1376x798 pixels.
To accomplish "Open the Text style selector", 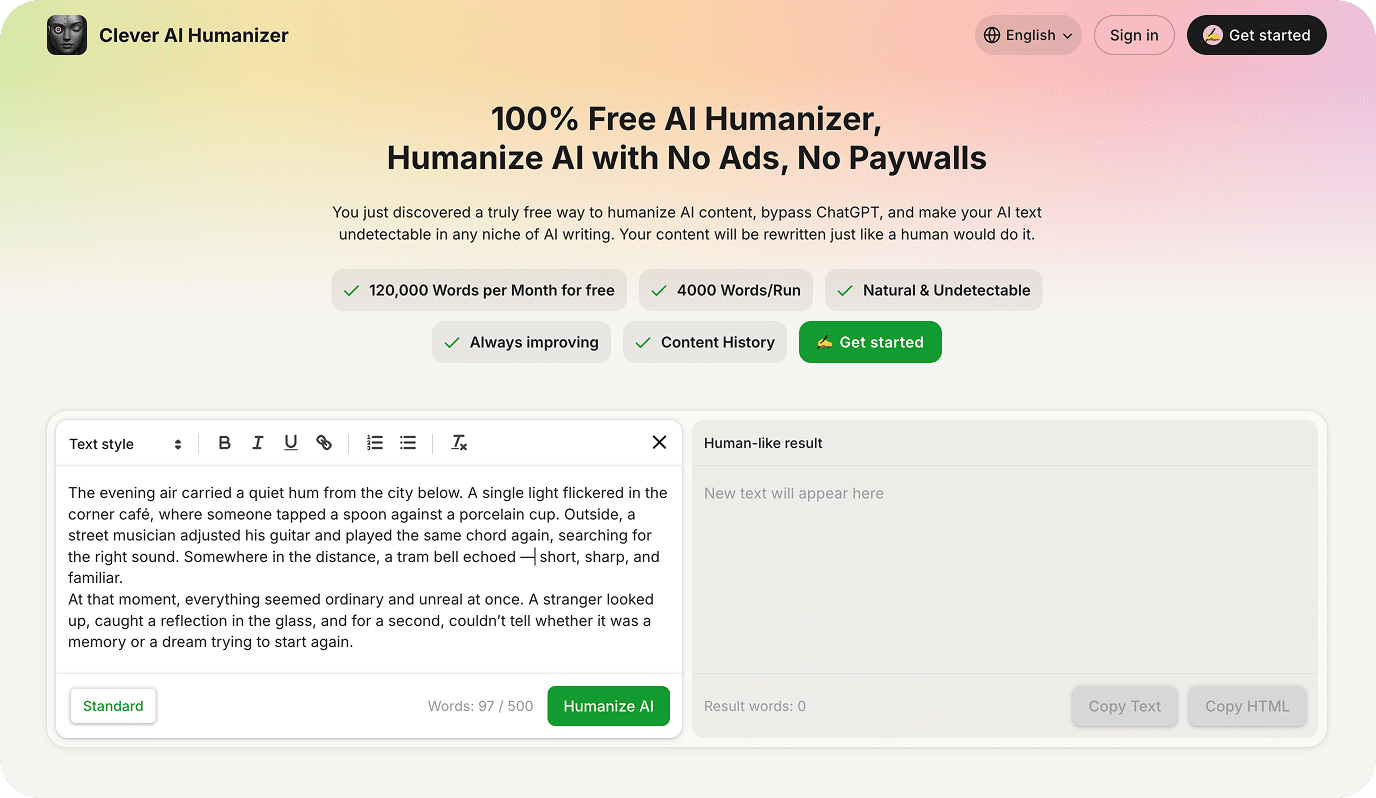I will click(101, 443).
